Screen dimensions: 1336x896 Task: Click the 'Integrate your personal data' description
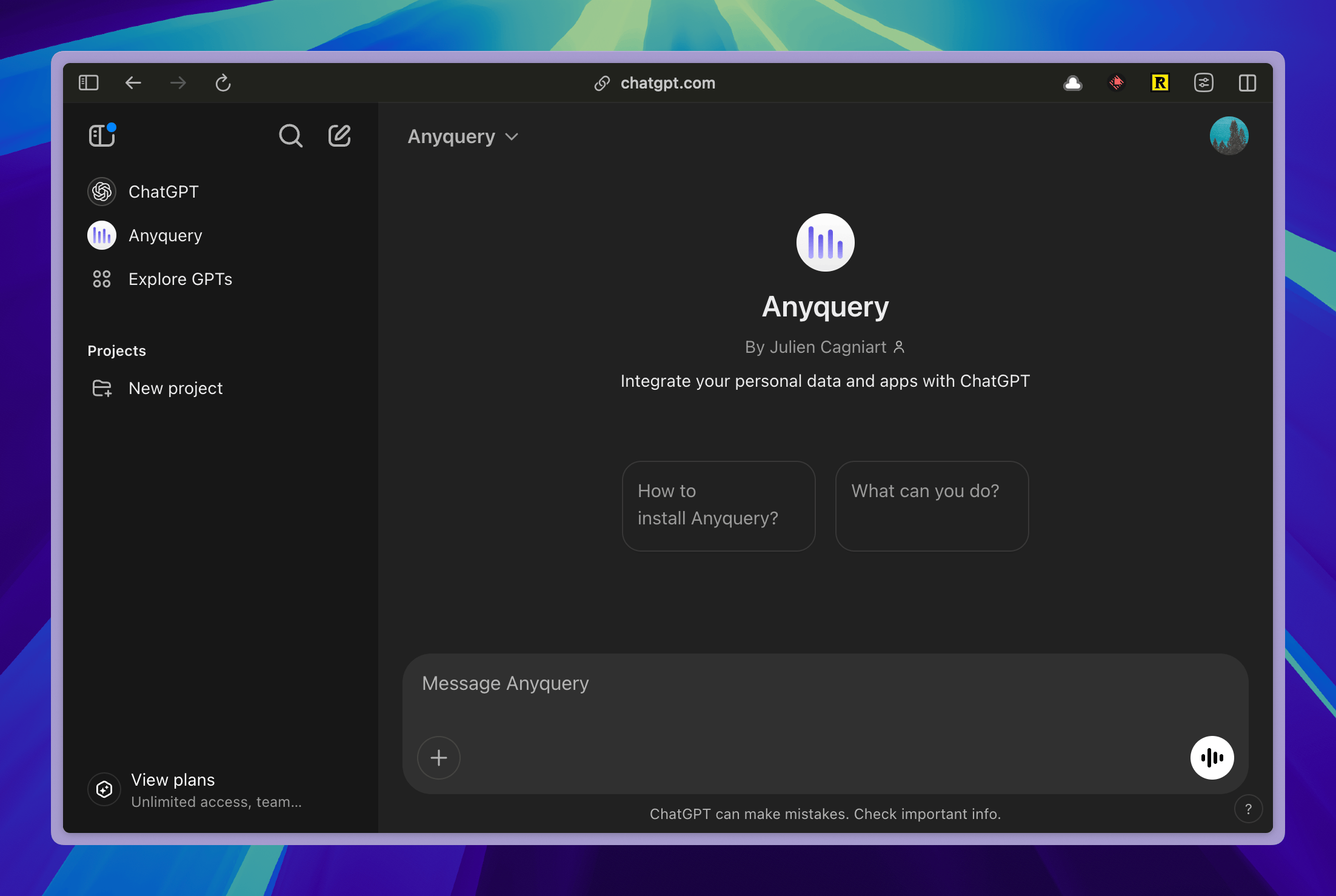(825, 381)
